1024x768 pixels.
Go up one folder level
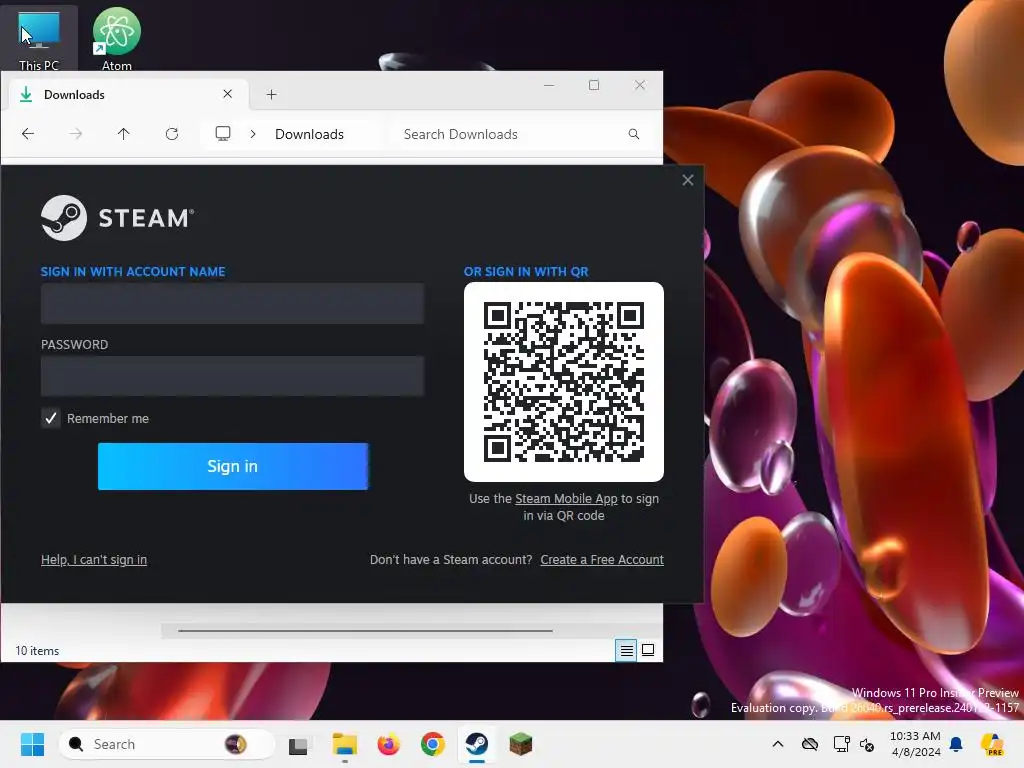point(123,134)
